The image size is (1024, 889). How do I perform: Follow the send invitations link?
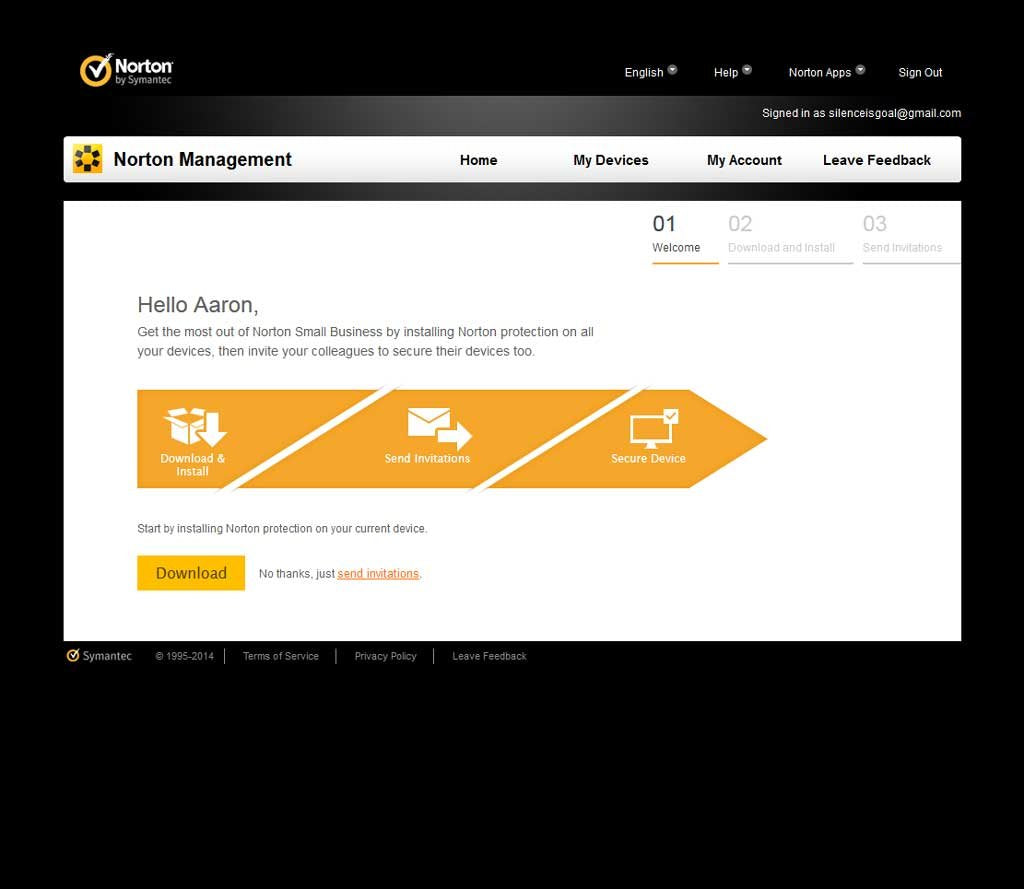click(x=378, y=574)
